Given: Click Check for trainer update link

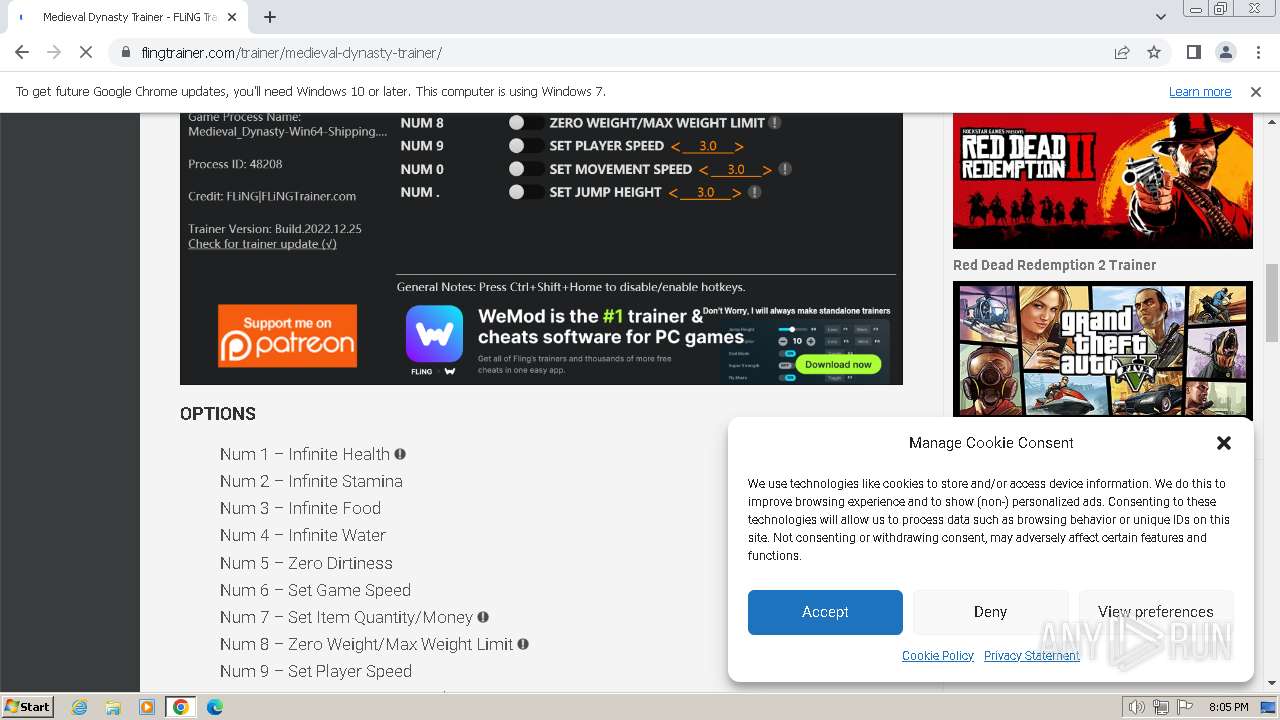Looking at the screenshot, I should pyautogui.click(x=262, y=244).
